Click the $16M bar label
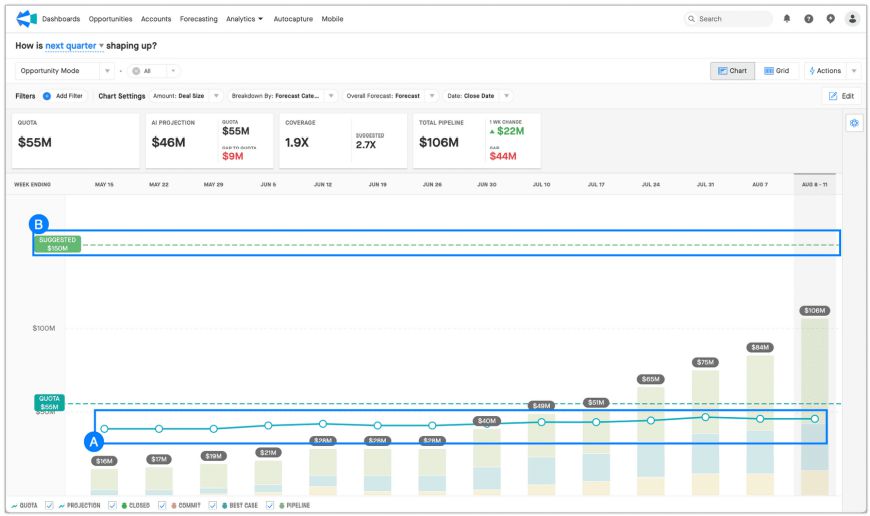The height and width of the screenshot is (516, 870). coord(104,461)
